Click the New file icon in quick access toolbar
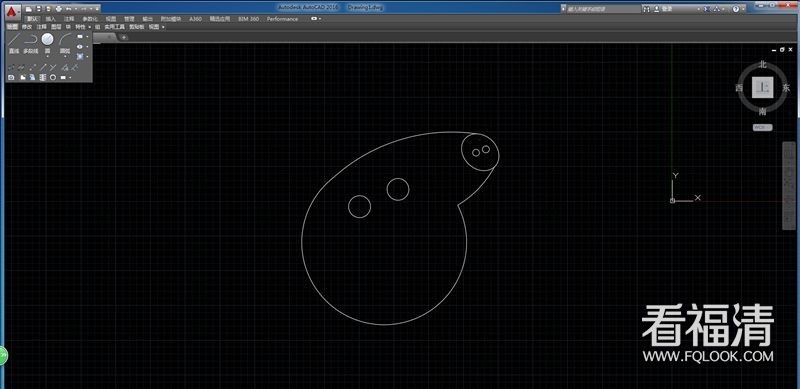 click(x=29, y=9)
